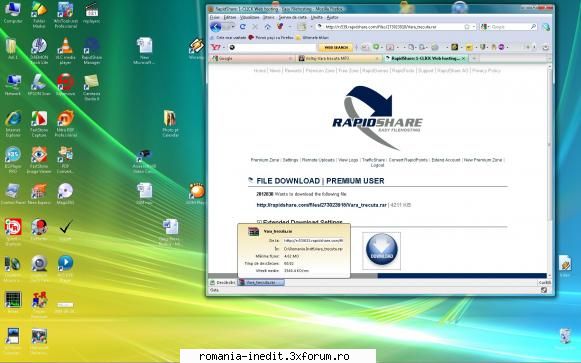Viewport: 581px width, 363px height.
Task: Open the FastStone Image Viewer shortcut
Action: click(x=39, y=160)
